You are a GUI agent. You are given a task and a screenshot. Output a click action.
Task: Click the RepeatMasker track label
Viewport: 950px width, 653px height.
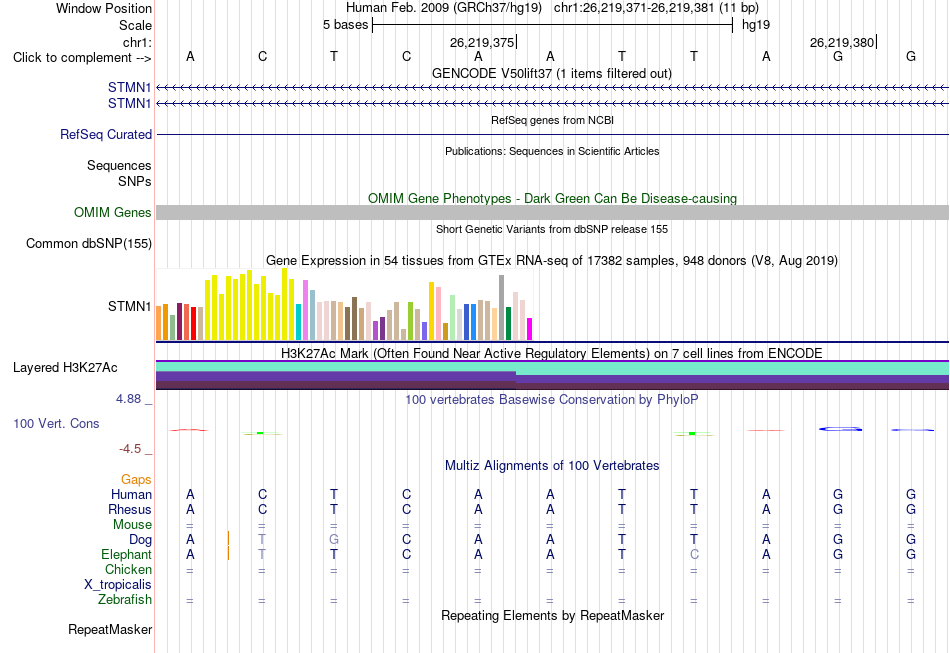pos(110,629)
